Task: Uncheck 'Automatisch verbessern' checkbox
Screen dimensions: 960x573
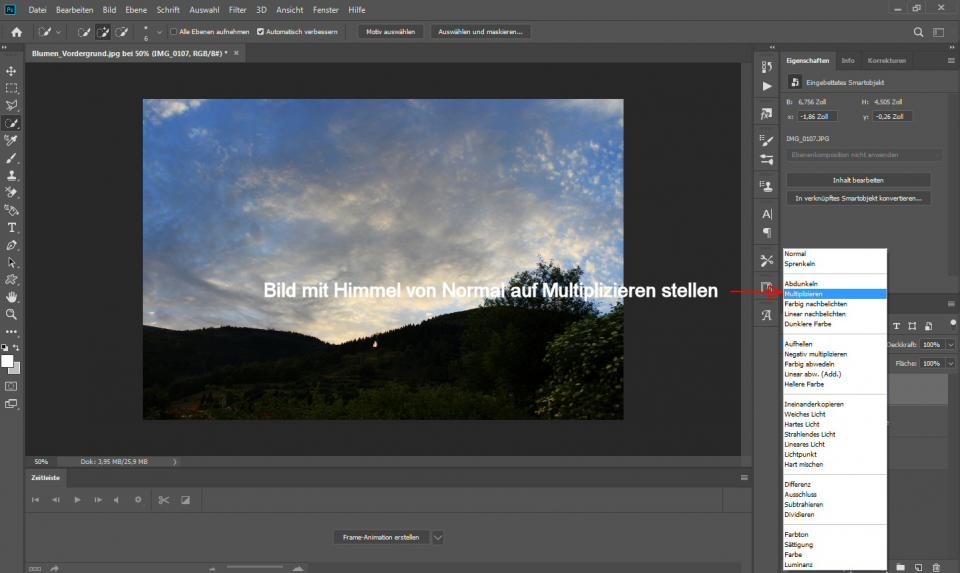Action: [x=260, y=31]
